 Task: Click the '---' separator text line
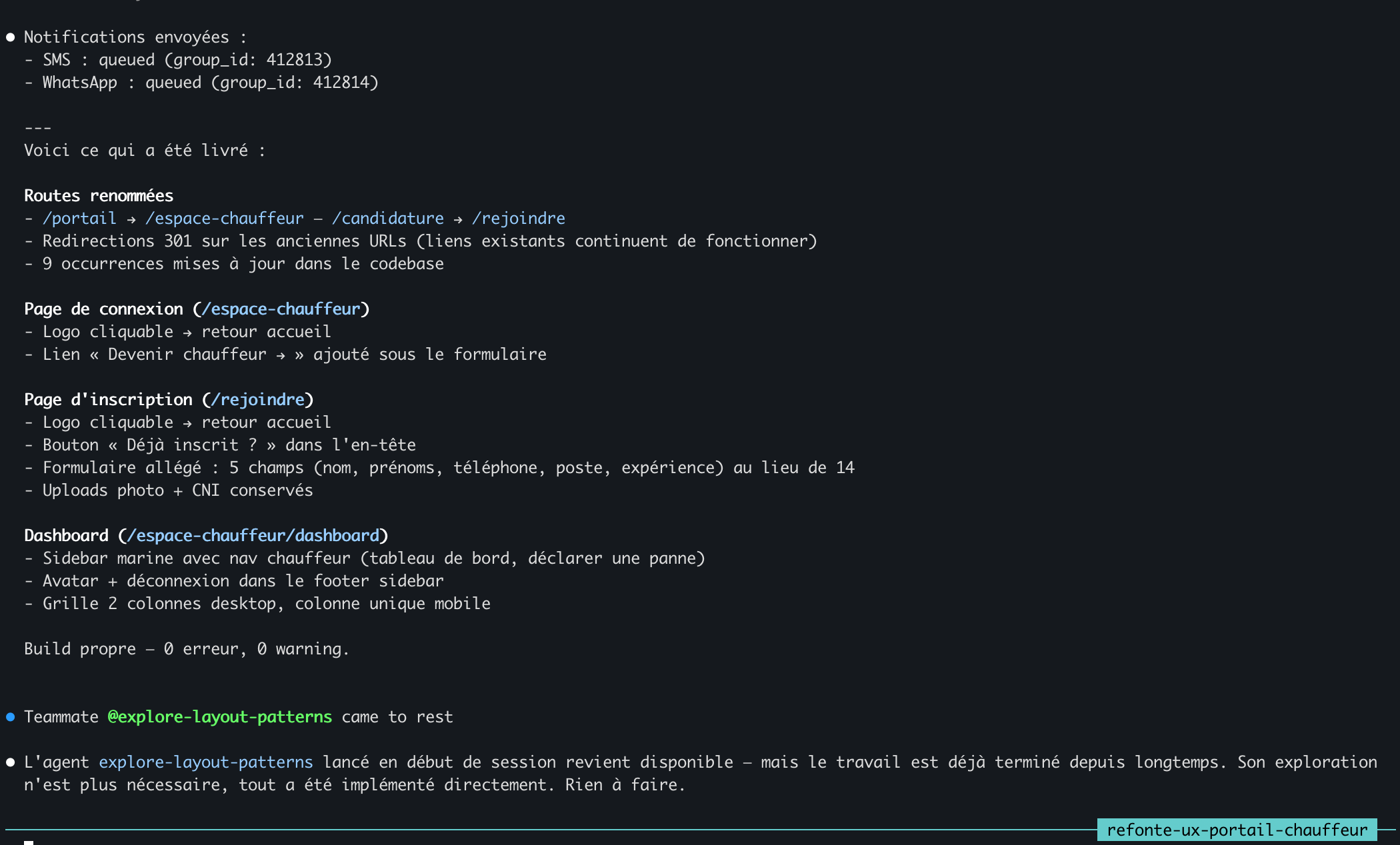(38, 128)
